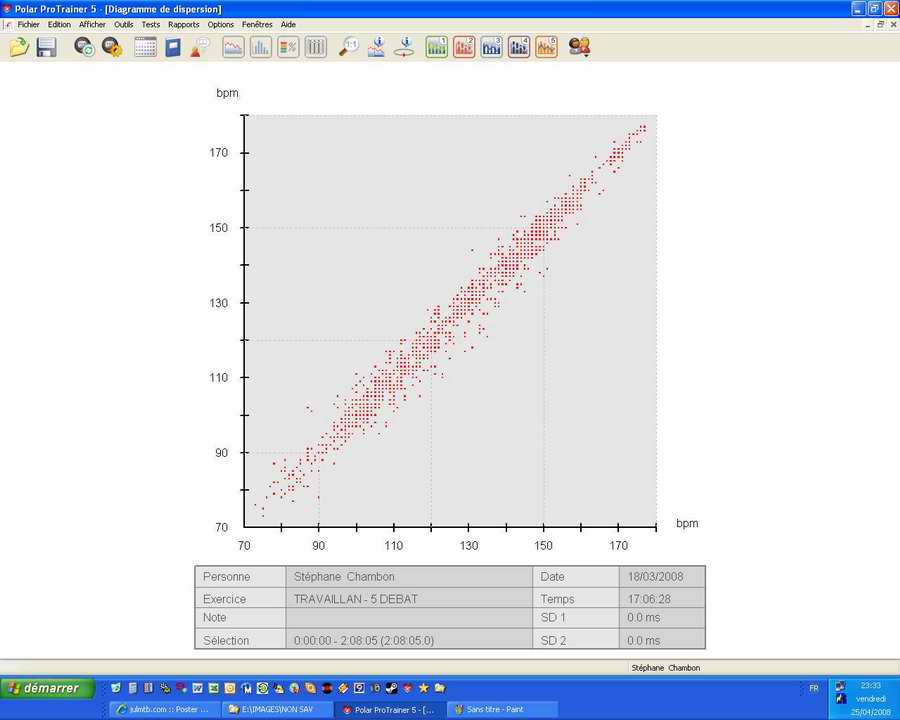Click the open folder toolbar icon
The width and height of the screenshot is (900, 720).
click(19, 47)
